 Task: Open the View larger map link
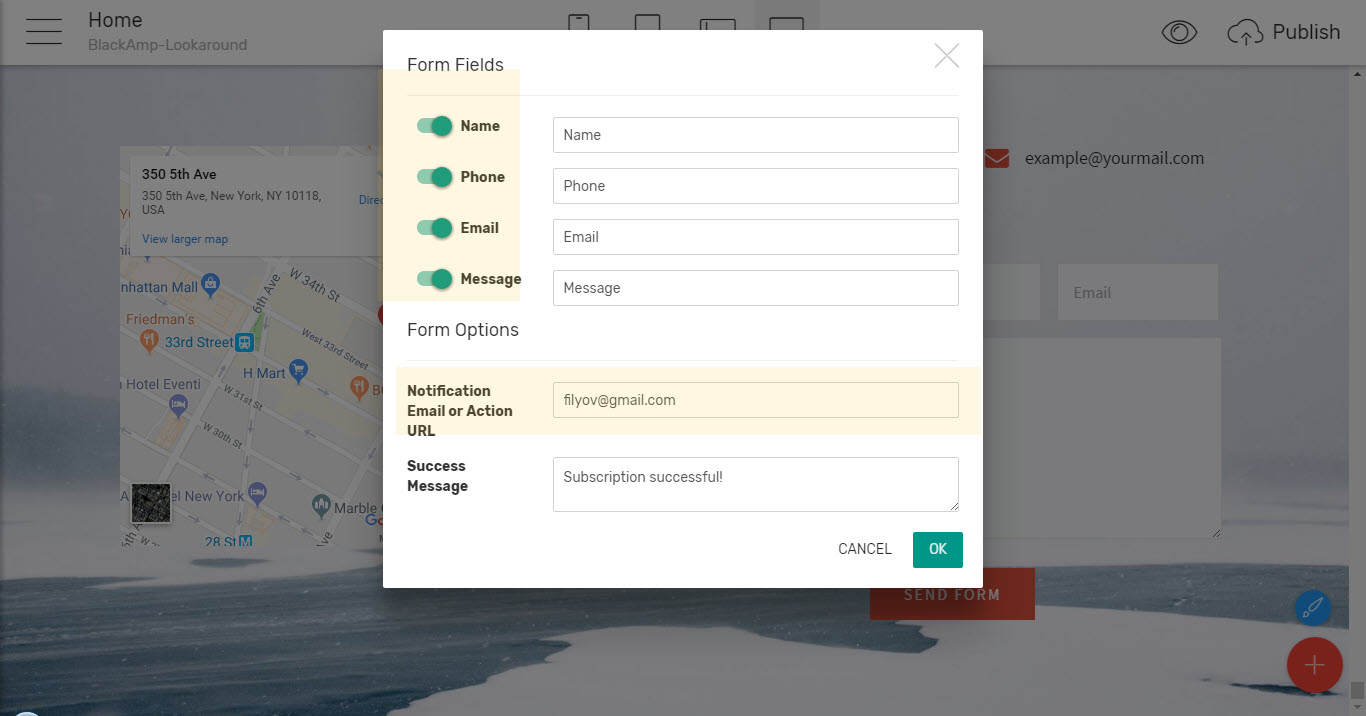click(185, 239)
